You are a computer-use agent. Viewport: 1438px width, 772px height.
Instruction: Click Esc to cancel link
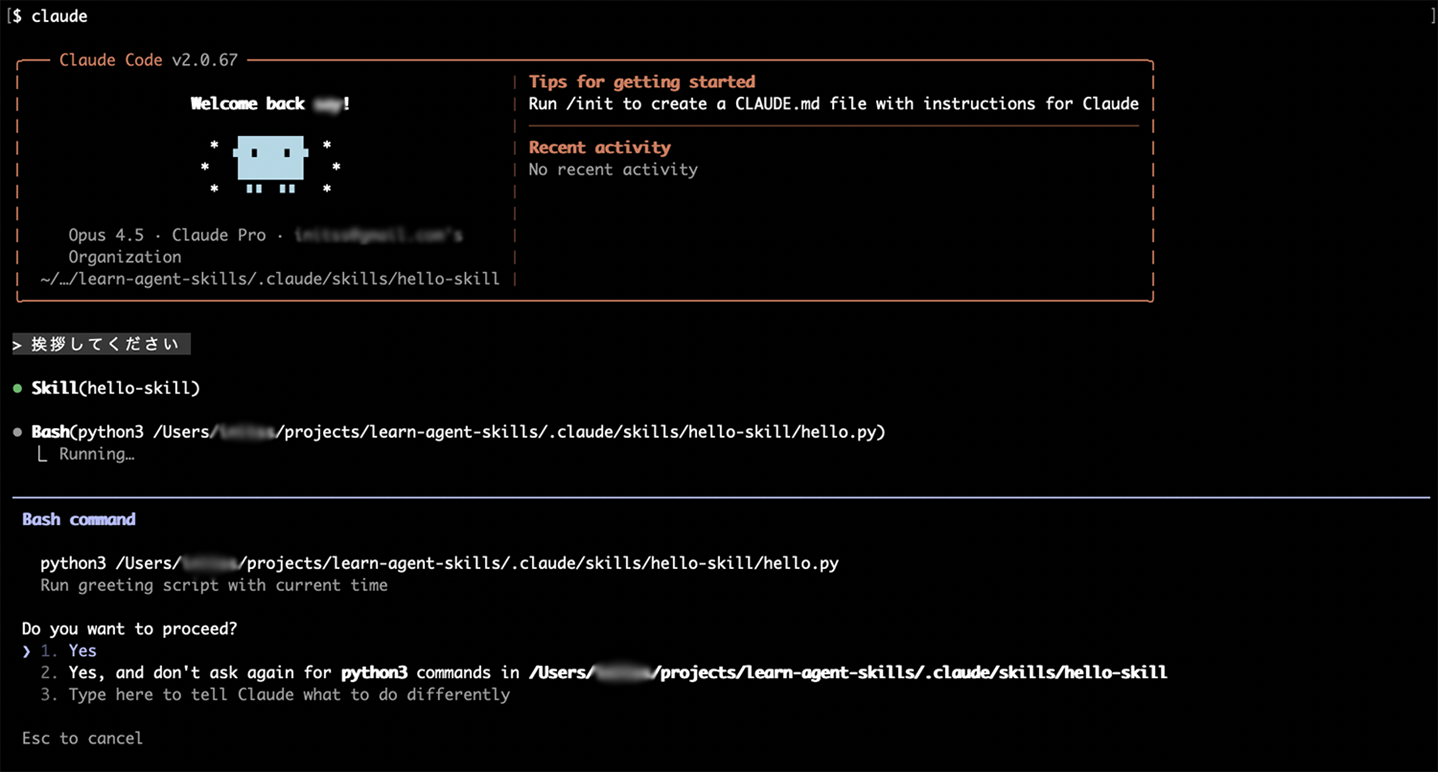pos(81,738)
